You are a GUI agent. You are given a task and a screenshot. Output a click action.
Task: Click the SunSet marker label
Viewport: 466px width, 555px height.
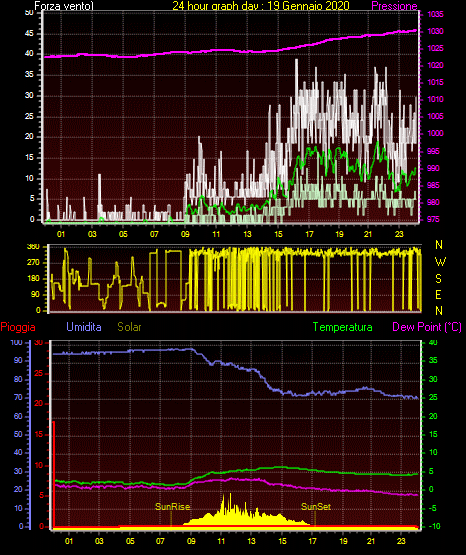pyautogui.click(x=316, y=507)
